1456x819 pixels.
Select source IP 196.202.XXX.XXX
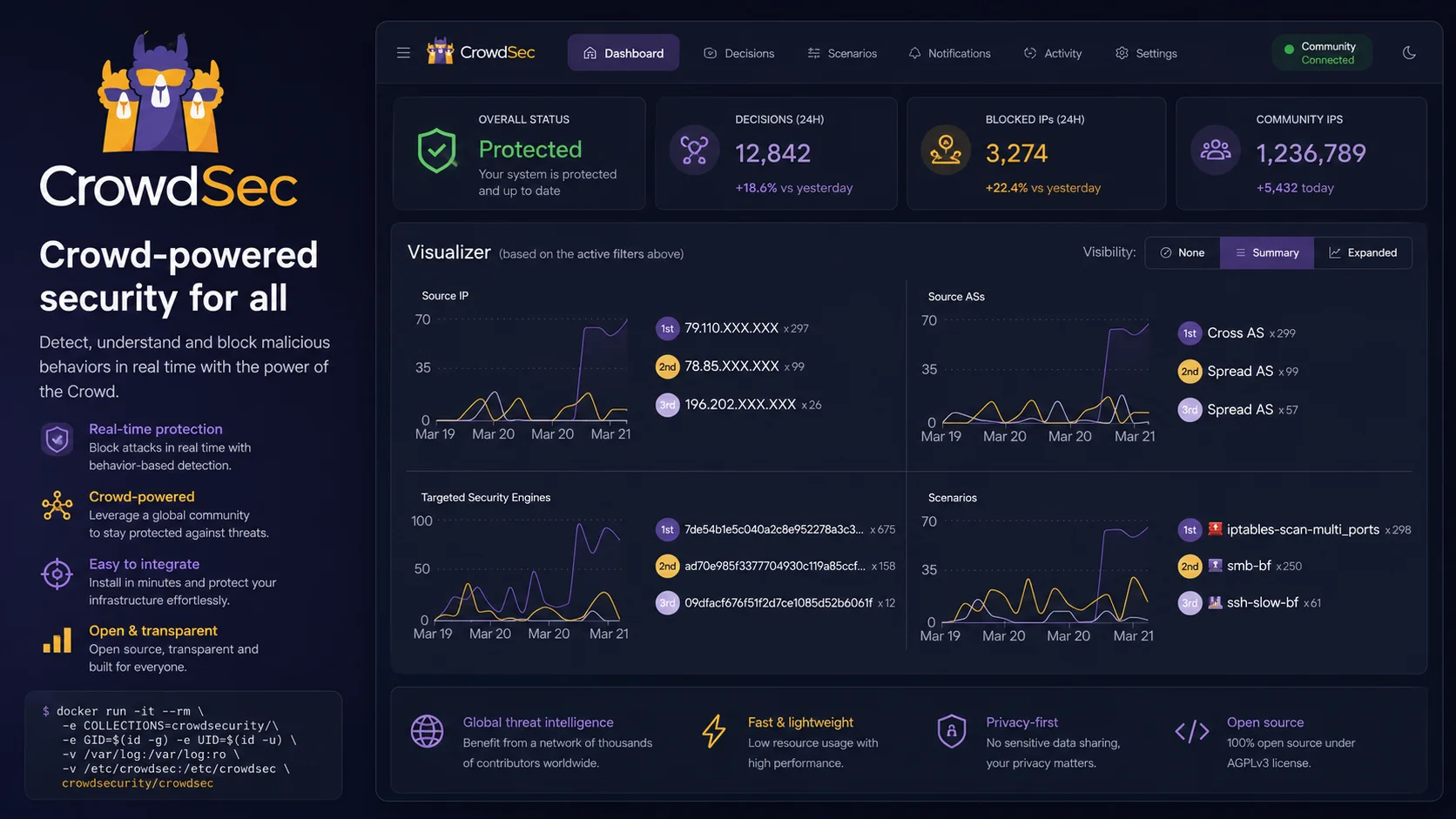(740, 405)
